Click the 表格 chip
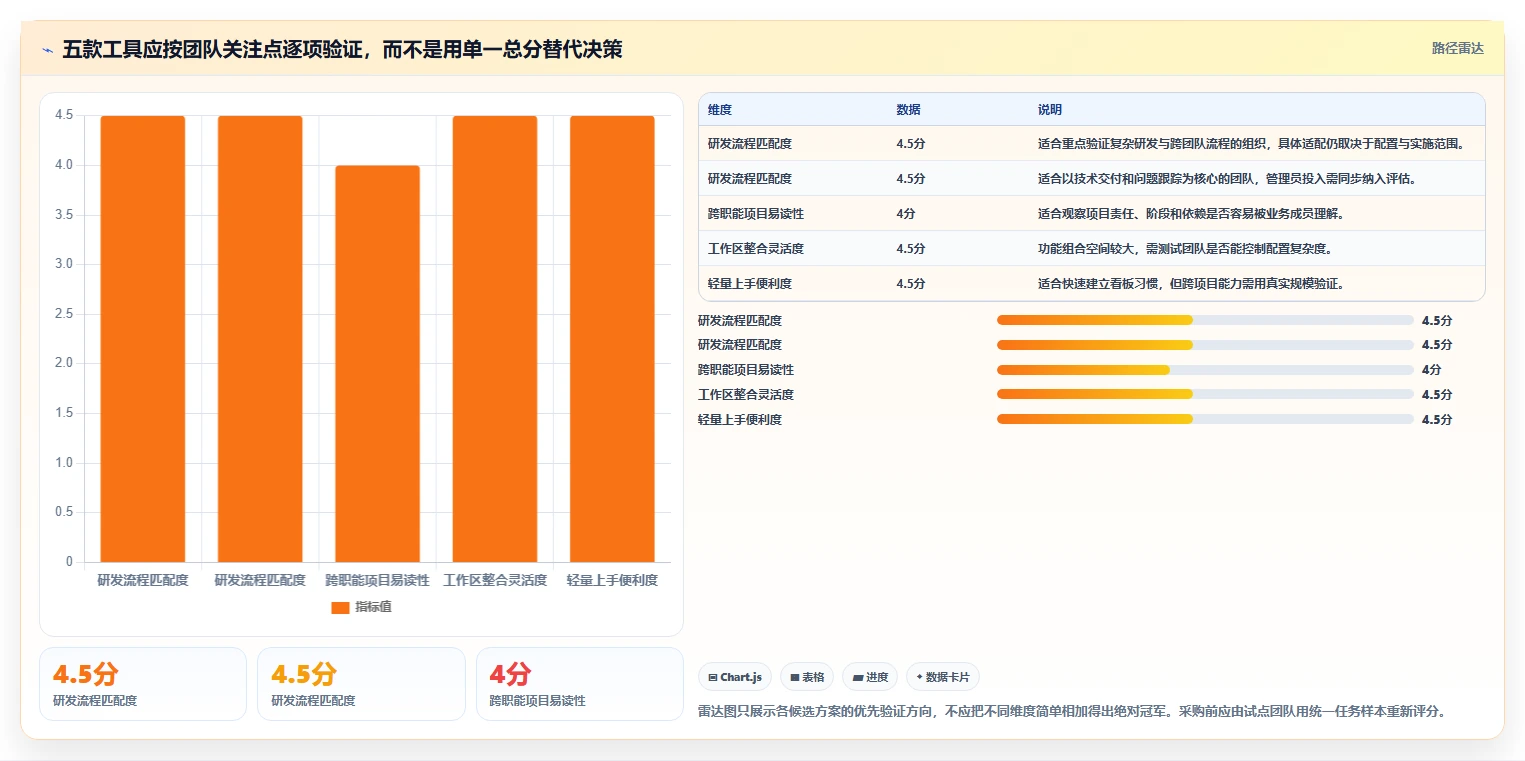 pos(807,677)
